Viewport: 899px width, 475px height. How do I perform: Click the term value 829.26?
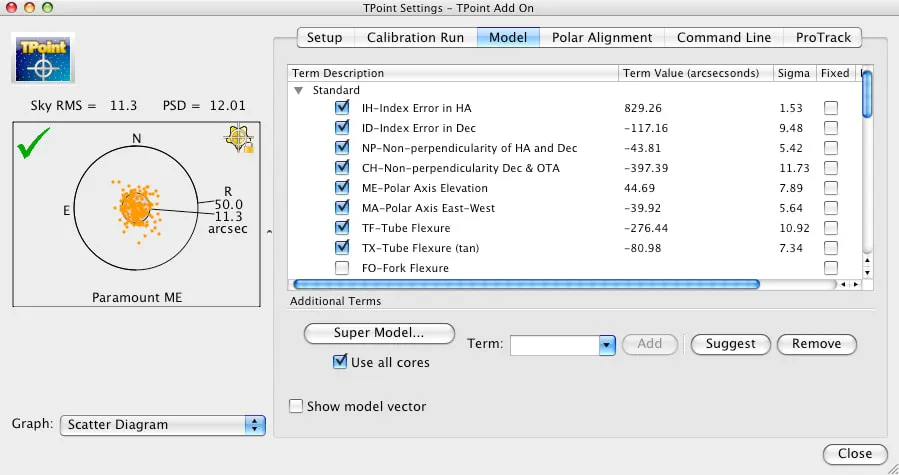[643, 108]
